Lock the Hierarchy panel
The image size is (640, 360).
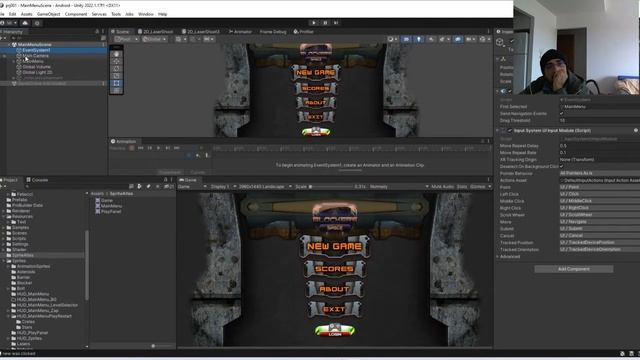(x=97, y=31)
